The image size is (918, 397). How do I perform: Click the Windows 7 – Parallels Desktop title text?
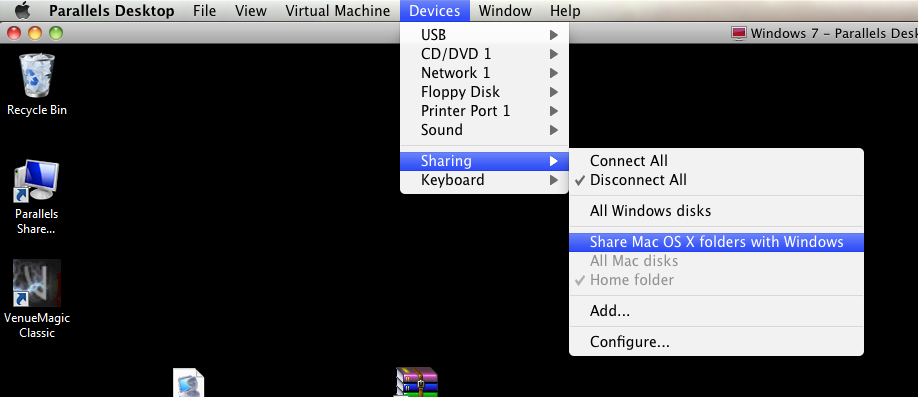click(834, 33)
